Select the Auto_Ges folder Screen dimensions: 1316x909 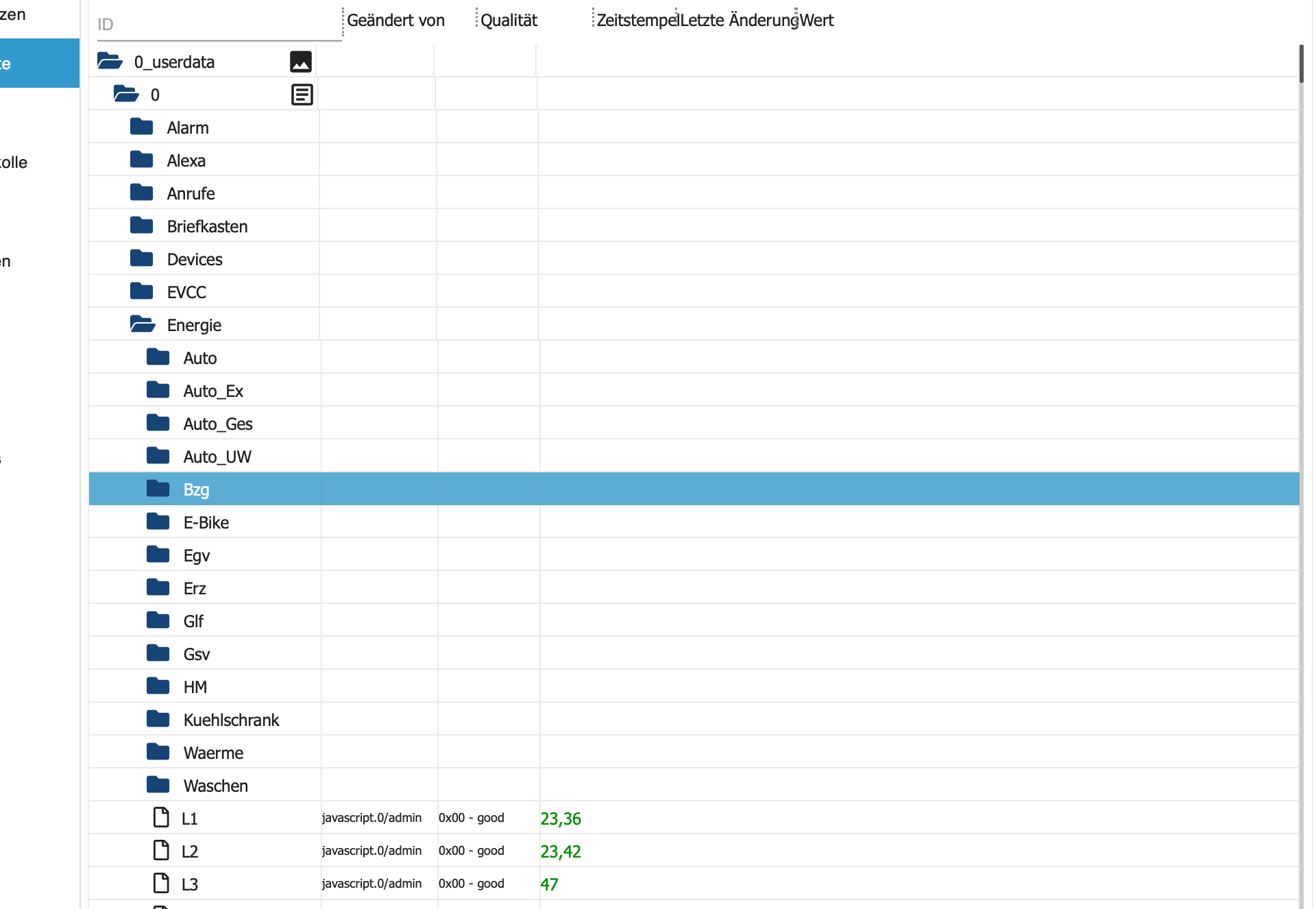218,424
